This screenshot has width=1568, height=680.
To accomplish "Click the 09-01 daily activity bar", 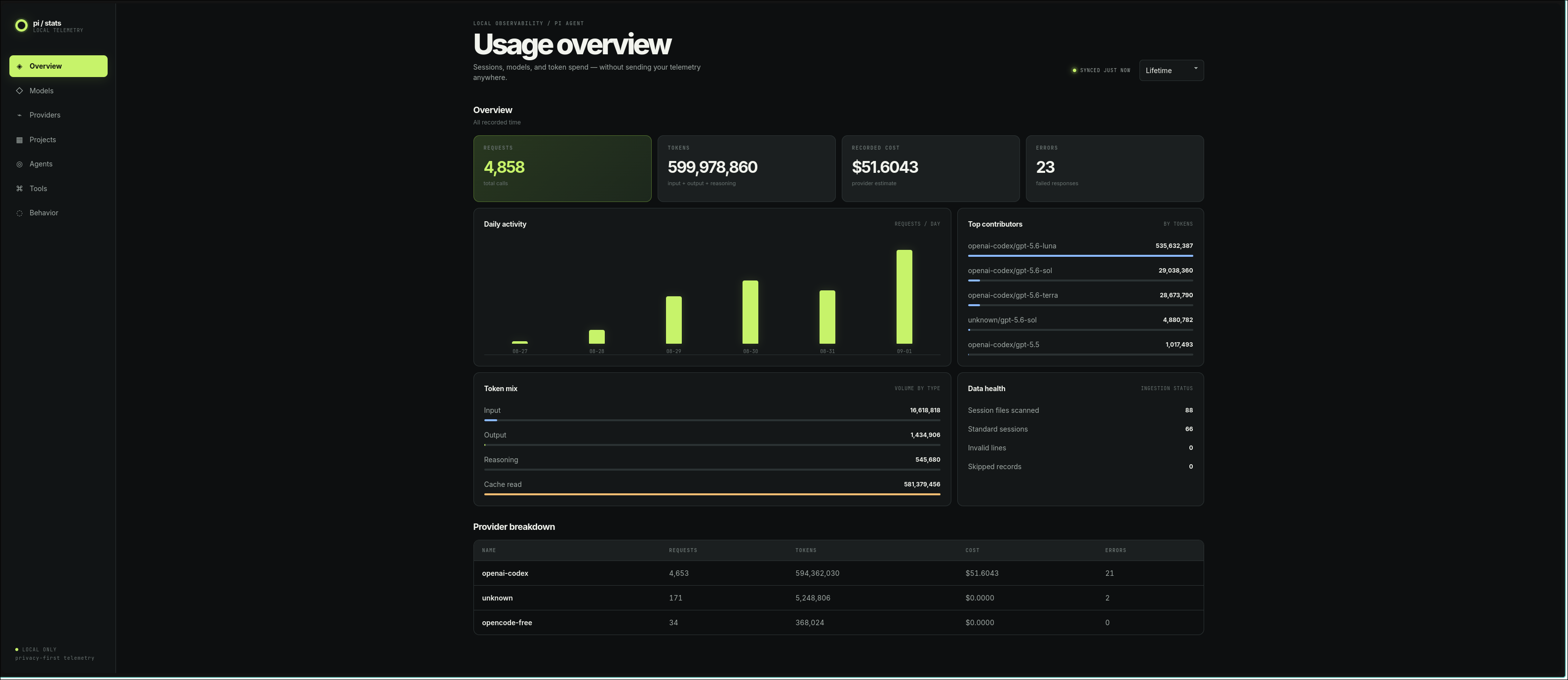I will coord(904,297).
